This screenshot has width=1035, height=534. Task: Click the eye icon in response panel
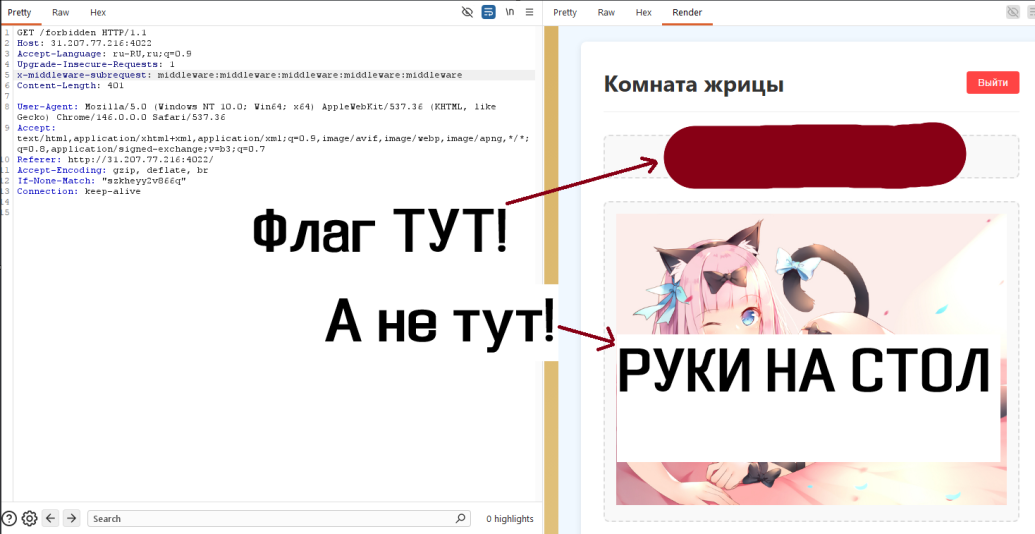point(1013,12)
